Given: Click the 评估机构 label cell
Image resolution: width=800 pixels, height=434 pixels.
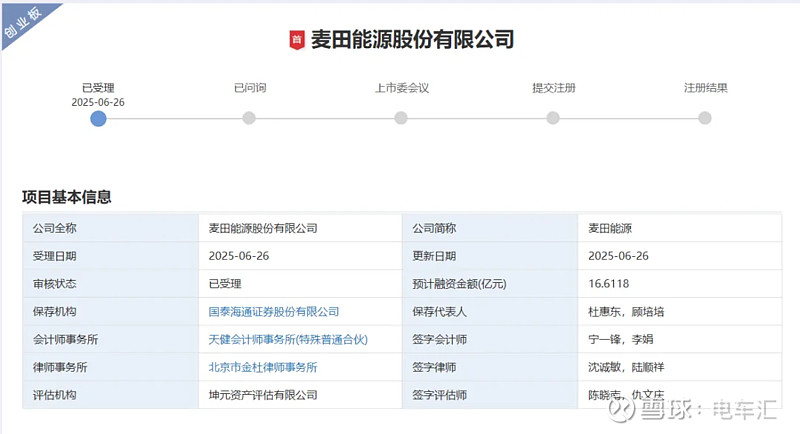Looking at the screenshot, I should [110, 395].
